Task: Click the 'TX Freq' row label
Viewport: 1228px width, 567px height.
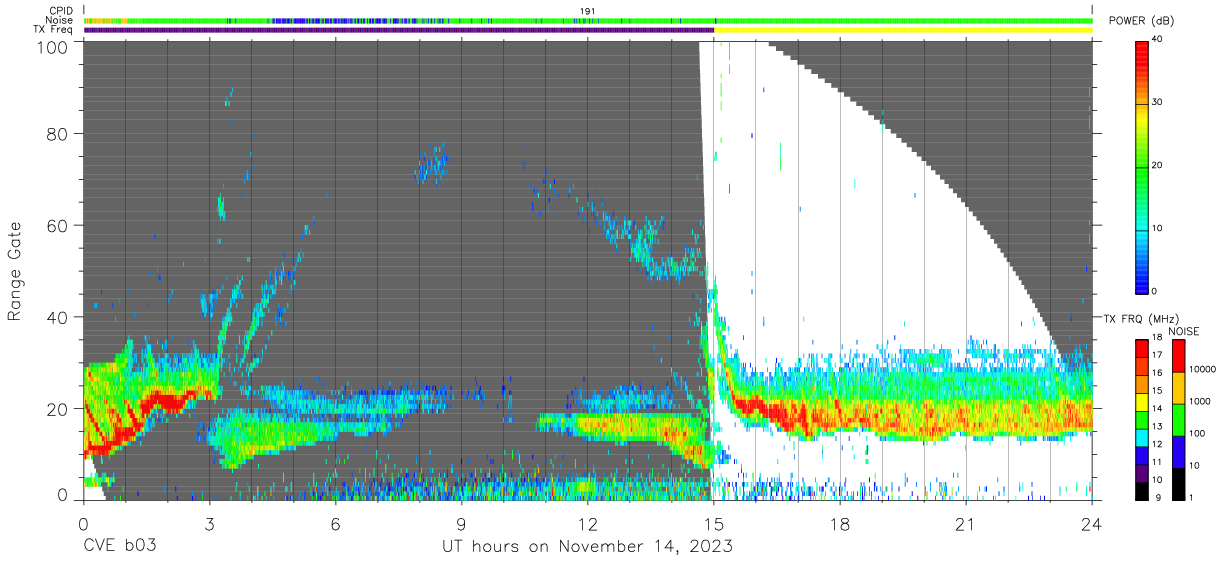Action: click(54, 30)
